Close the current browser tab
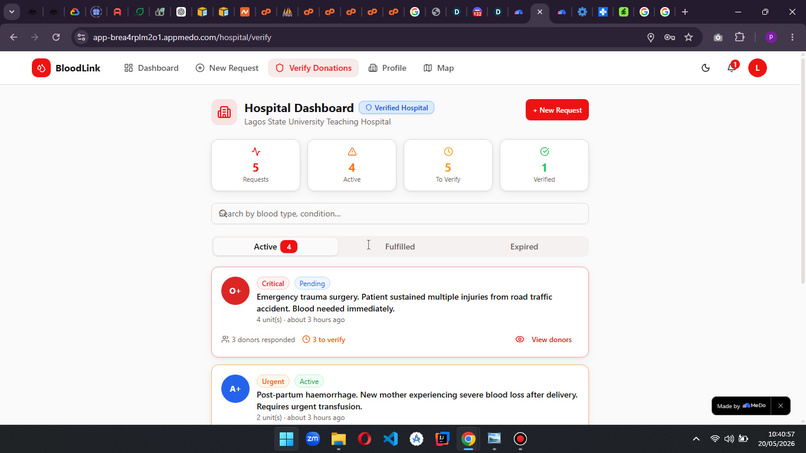The width and height of the screenshot is (806, 453). [539, 12]
